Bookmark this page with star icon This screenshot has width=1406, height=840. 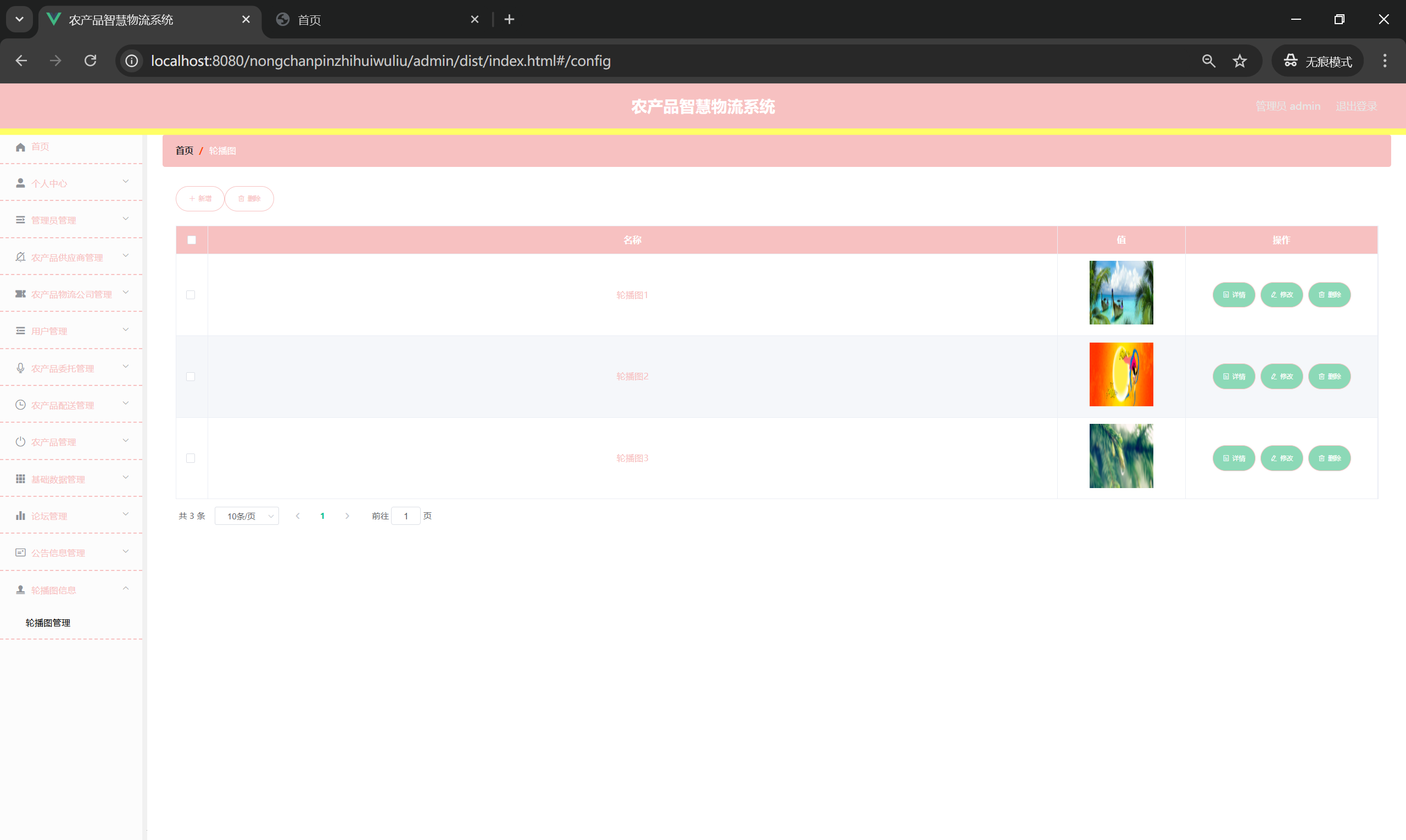(1240, 61)
